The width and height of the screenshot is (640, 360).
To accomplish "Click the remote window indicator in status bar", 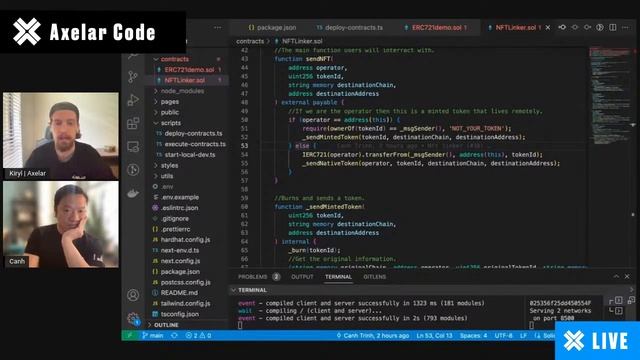I will pos(130,336).
